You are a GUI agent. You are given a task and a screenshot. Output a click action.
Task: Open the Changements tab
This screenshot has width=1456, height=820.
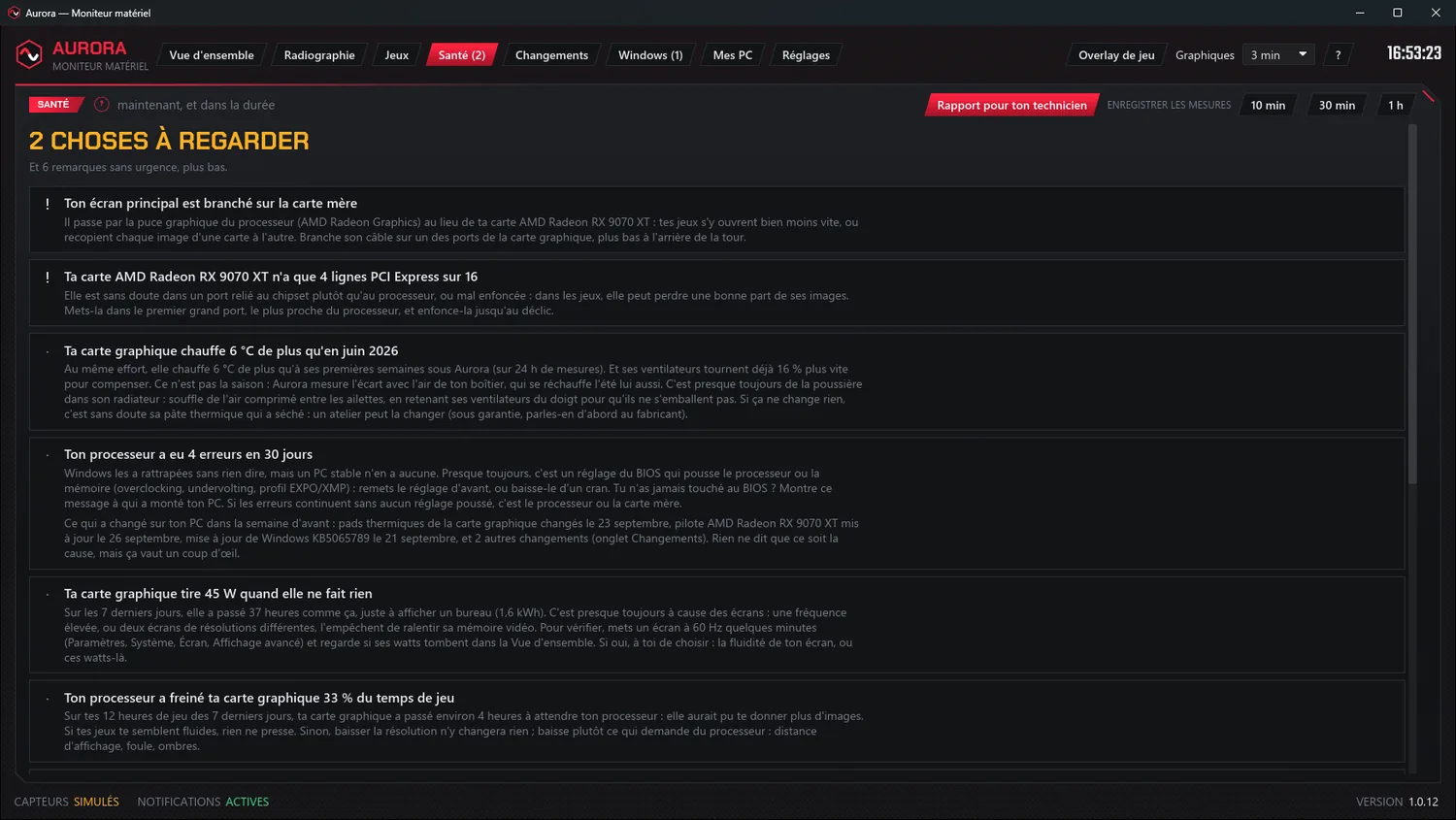point(551,55)
